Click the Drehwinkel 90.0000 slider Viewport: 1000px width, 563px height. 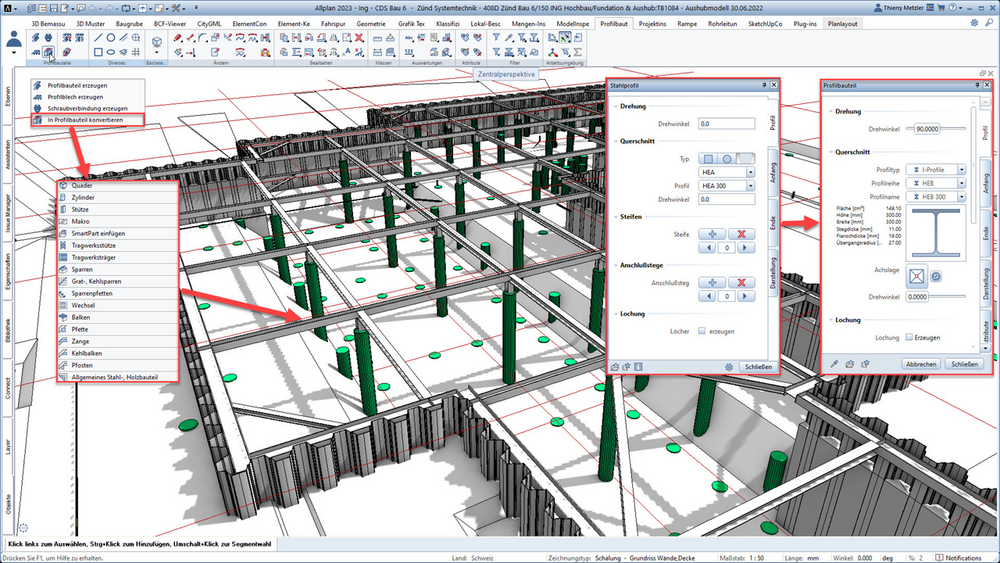click(x=936, y=129)
